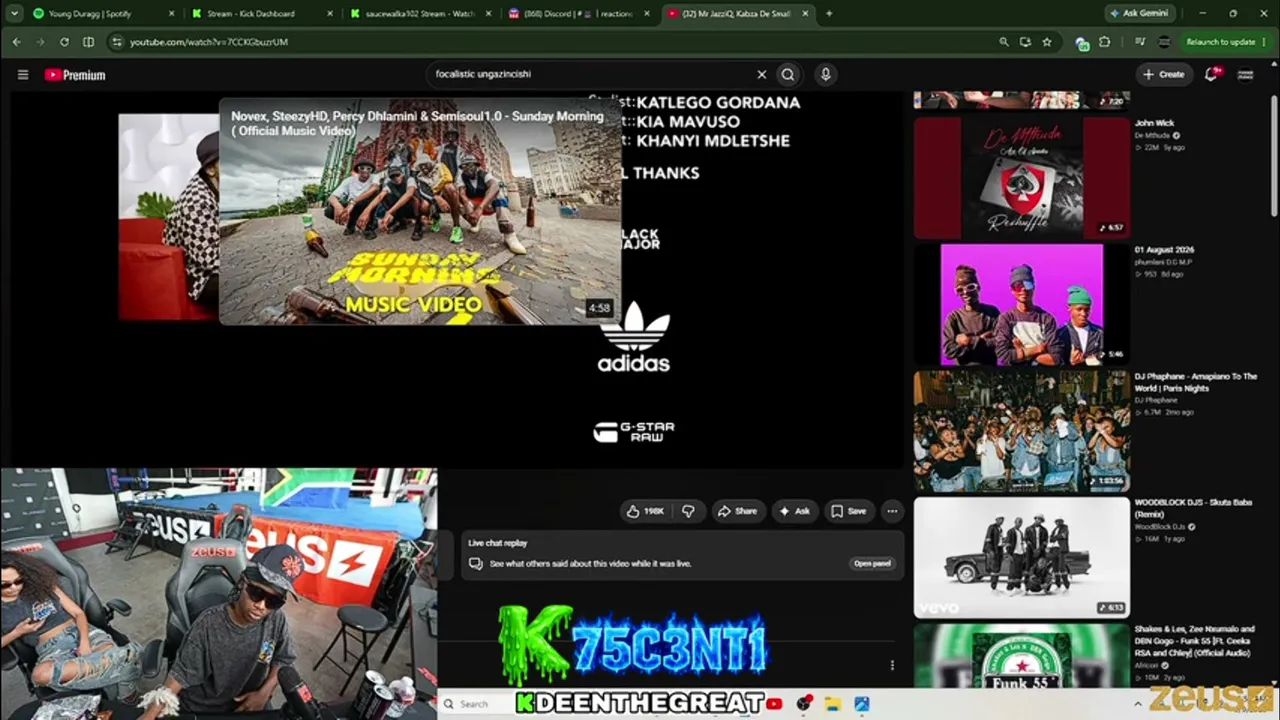Open Photos app in taskbar
The image size is (1280, 720).
(862, 704)
